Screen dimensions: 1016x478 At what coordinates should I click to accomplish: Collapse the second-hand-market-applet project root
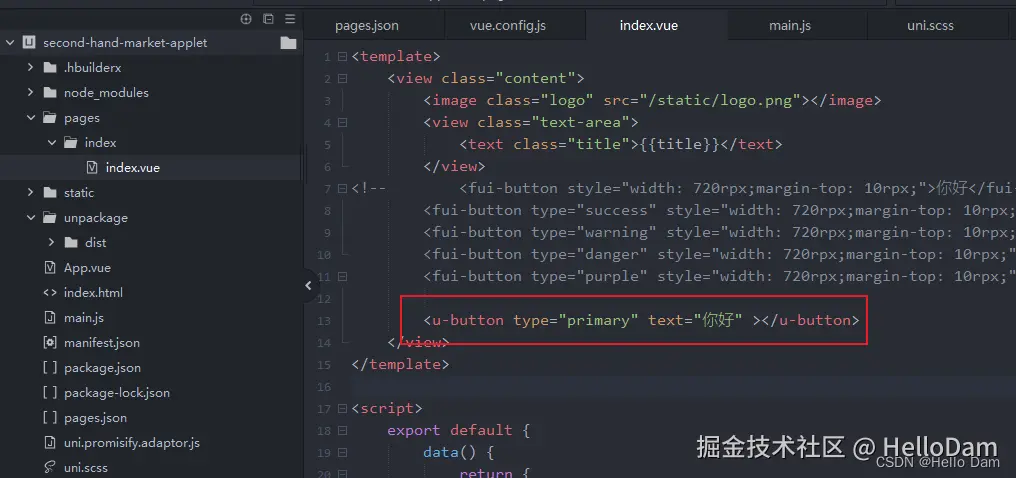[9, 43]
